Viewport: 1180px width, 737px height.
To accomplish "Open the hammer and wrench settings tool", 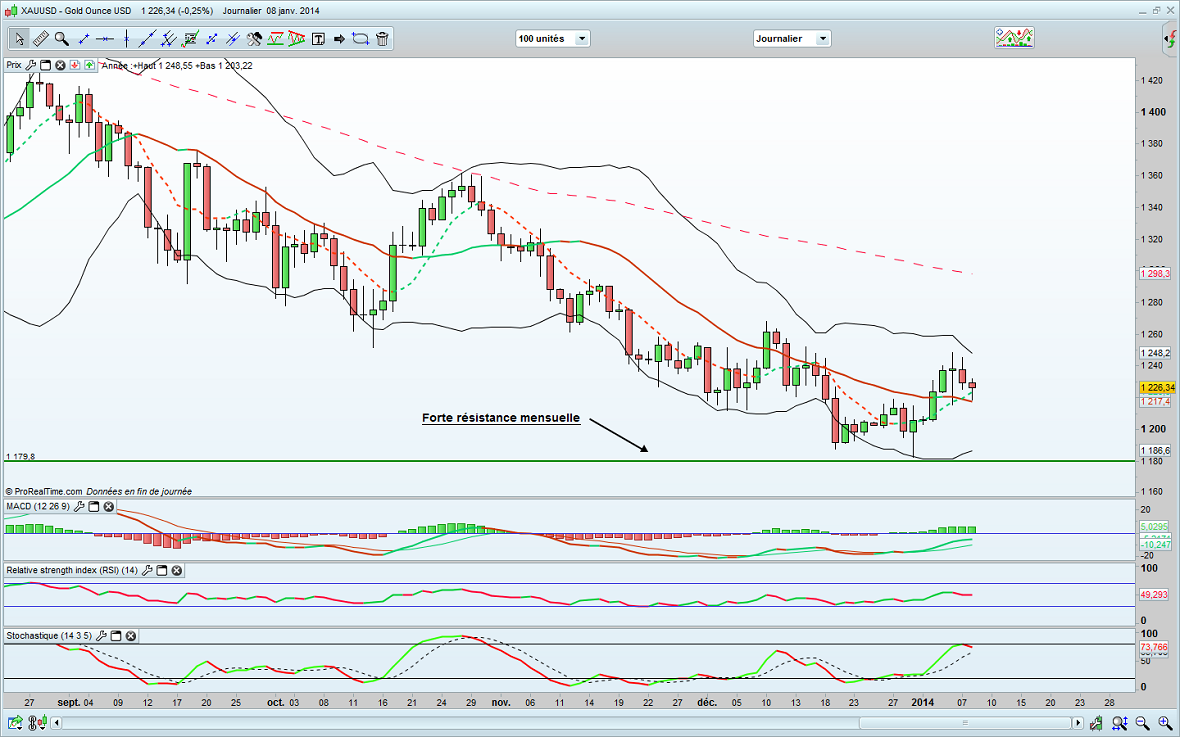I will [254, 39].
